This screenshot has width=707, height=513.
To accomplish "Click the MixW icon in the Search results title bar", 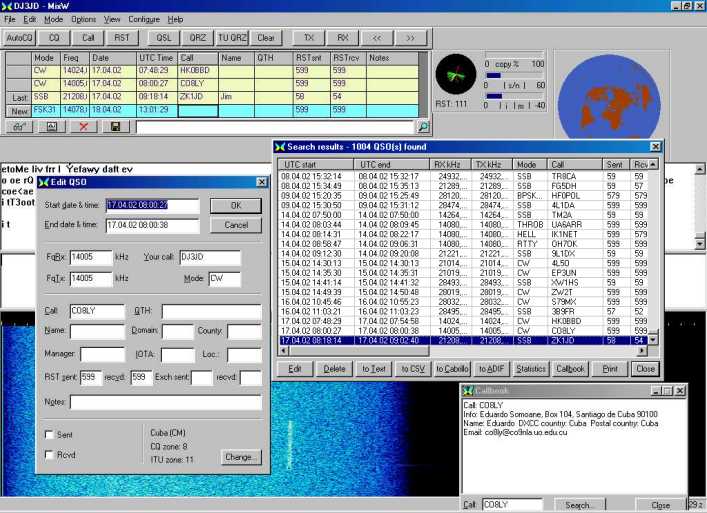I will click(x=280, y=147).
